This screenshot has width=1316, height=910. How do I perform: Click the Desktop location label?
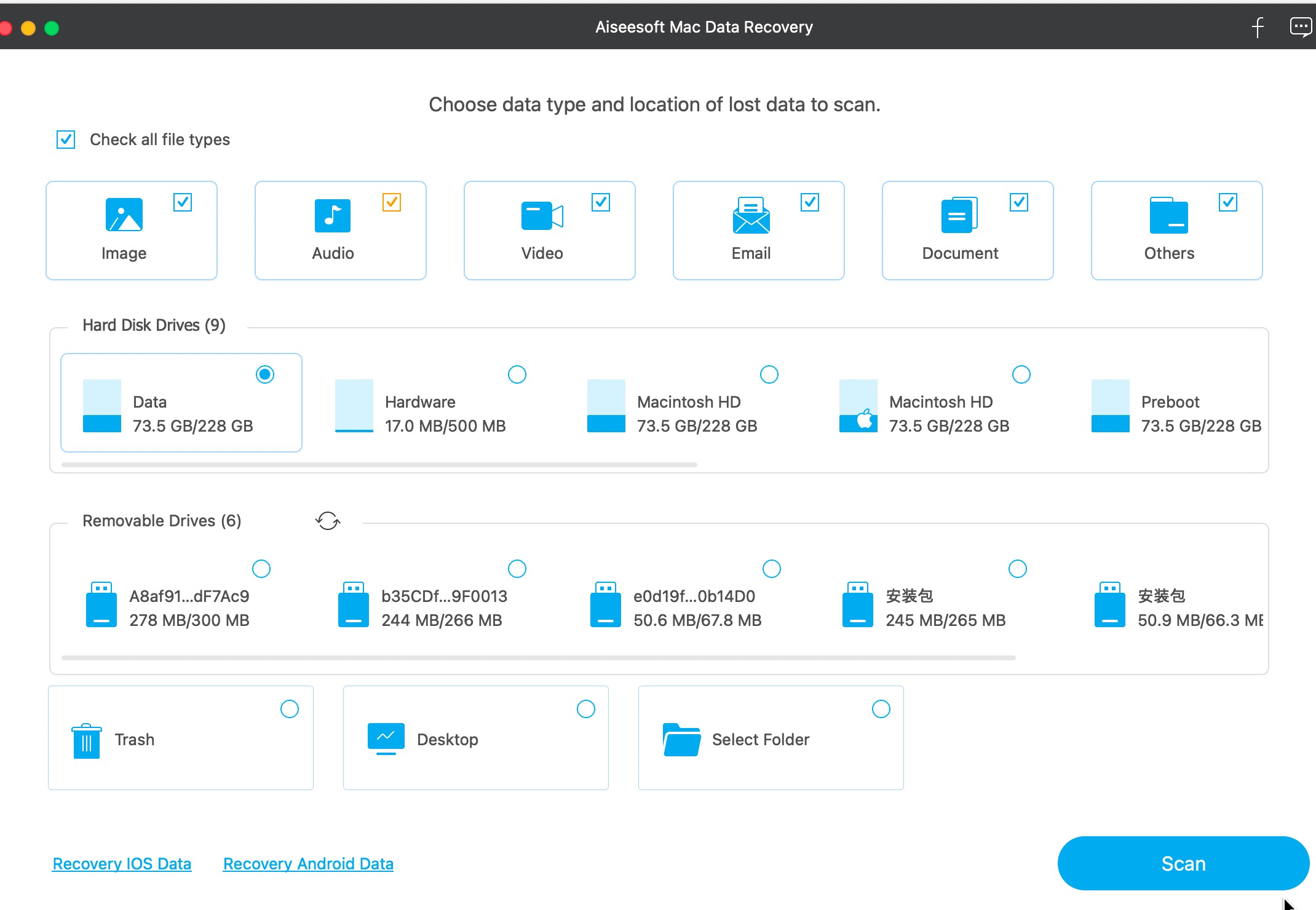click(448, 740)
